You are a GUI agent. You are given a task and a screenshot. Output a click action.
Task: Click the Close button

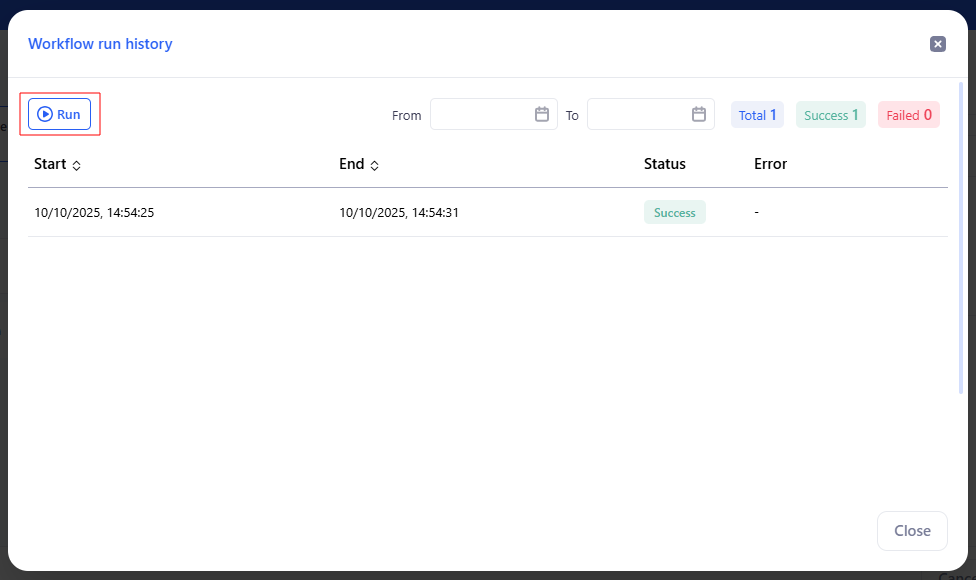911,530
